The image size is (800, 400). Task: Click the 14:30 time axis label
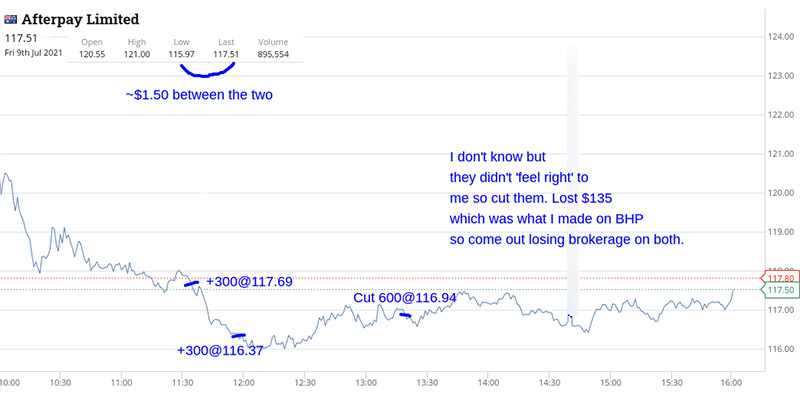549,382
